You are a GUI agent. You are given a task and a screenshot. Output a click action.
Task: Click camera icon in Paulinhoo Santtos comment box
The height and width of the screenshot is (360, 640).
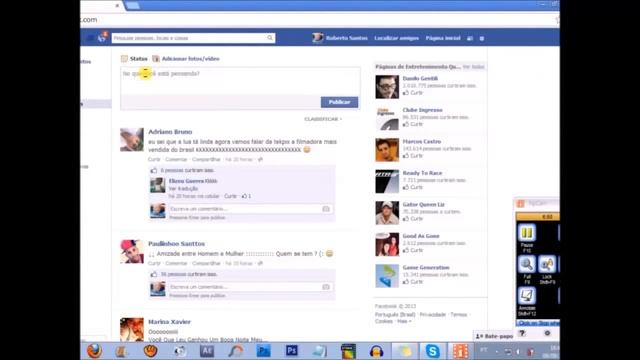[x=326, y=287]
